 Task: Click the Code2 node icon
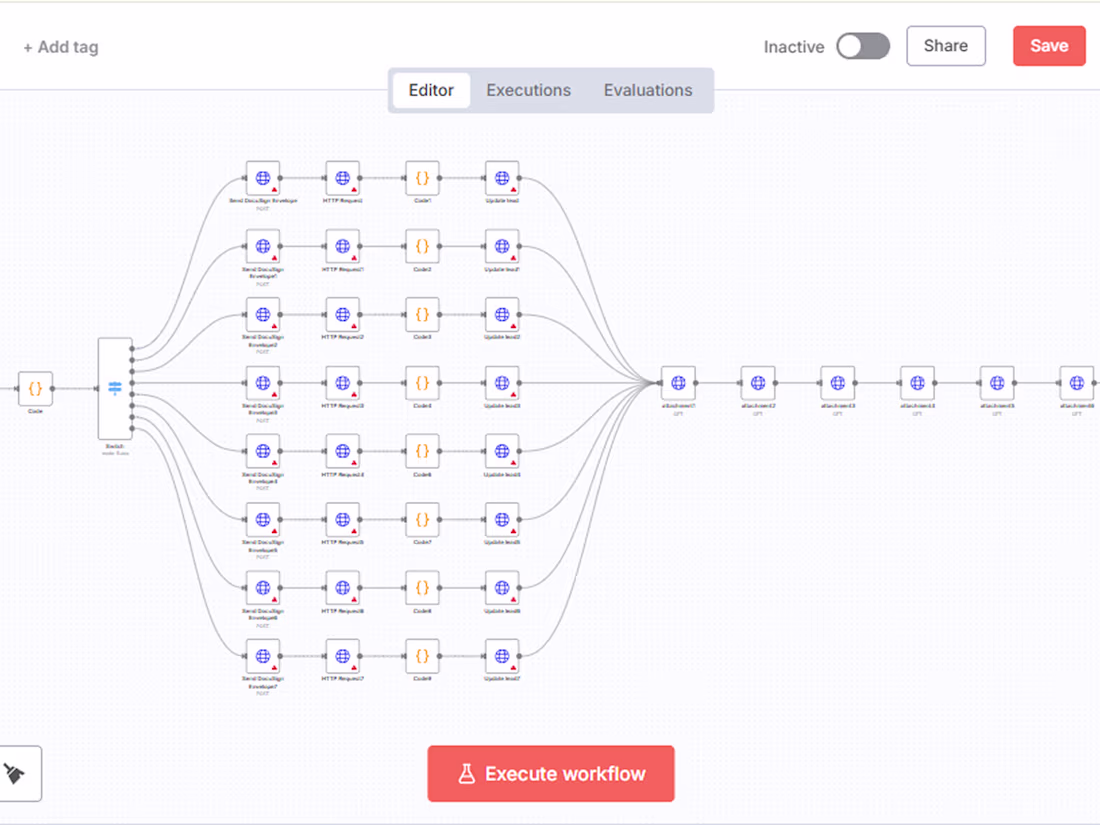(x=422, y=246)
